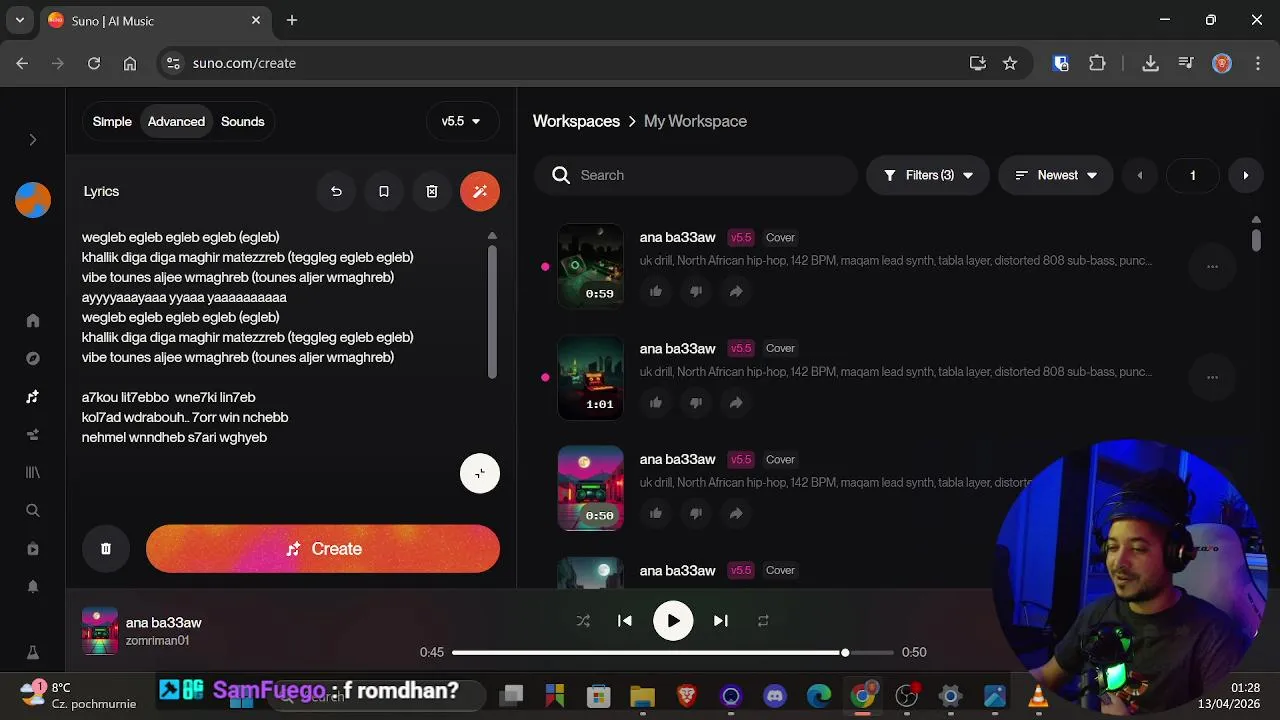Play the 1:01 ana ba33aw thumbnail

pyautogui.click(x=590, y=377)
